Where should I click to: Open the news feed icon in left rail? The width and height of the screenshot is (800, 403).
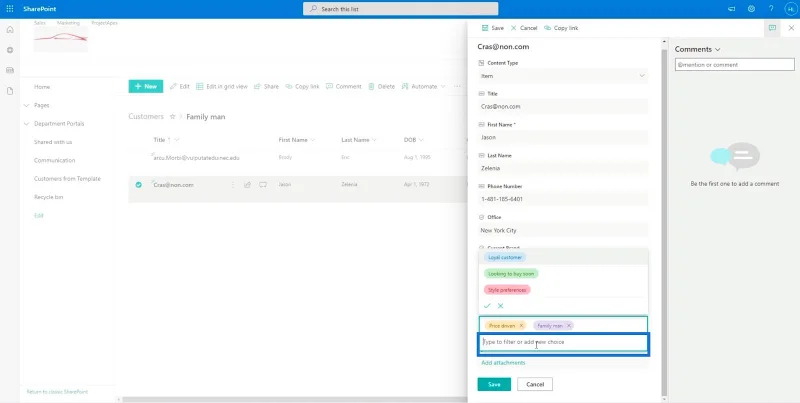pos(10,70)
